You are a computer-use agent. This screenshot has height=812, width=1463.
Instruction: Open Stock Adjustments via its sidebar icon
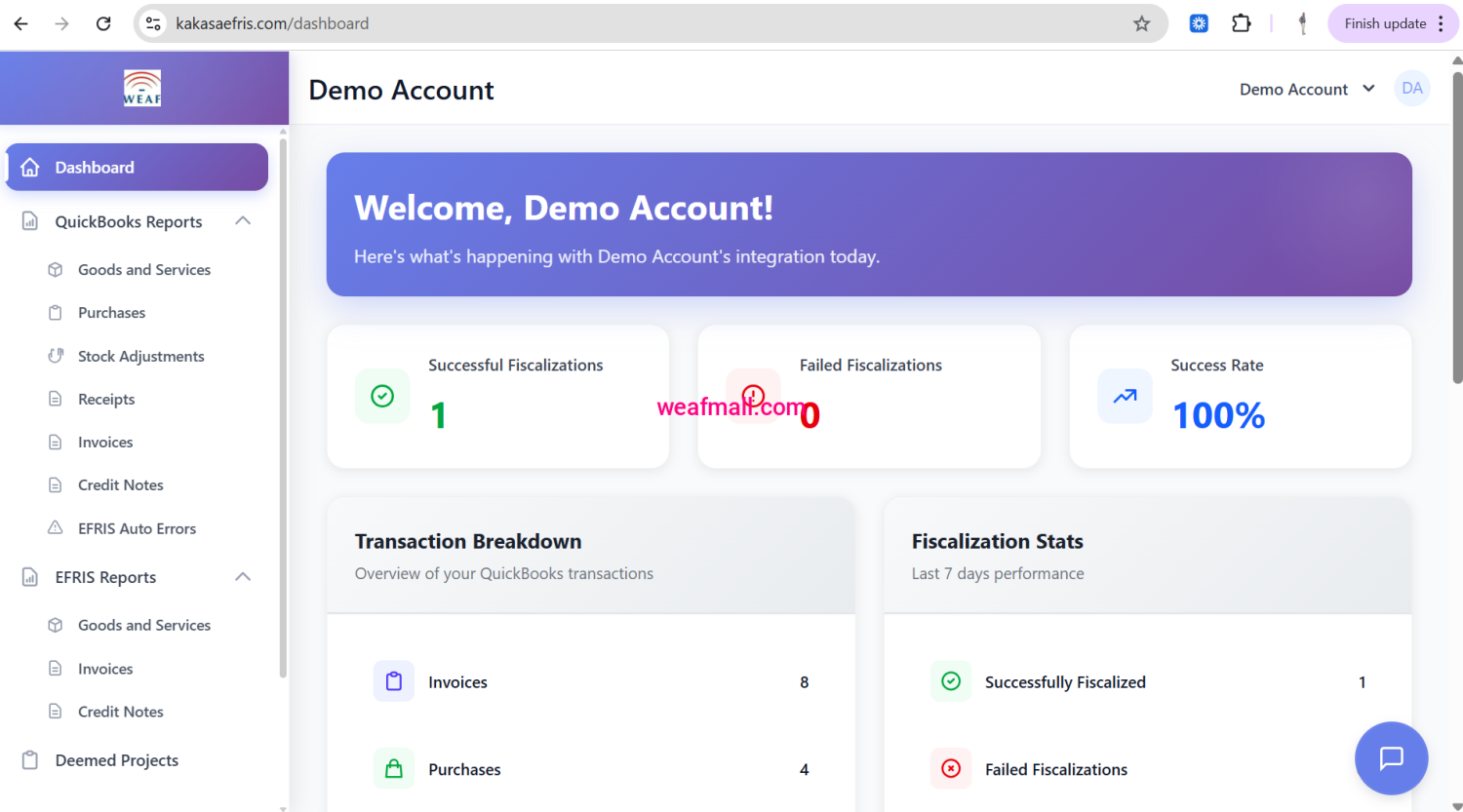point(57,356)
